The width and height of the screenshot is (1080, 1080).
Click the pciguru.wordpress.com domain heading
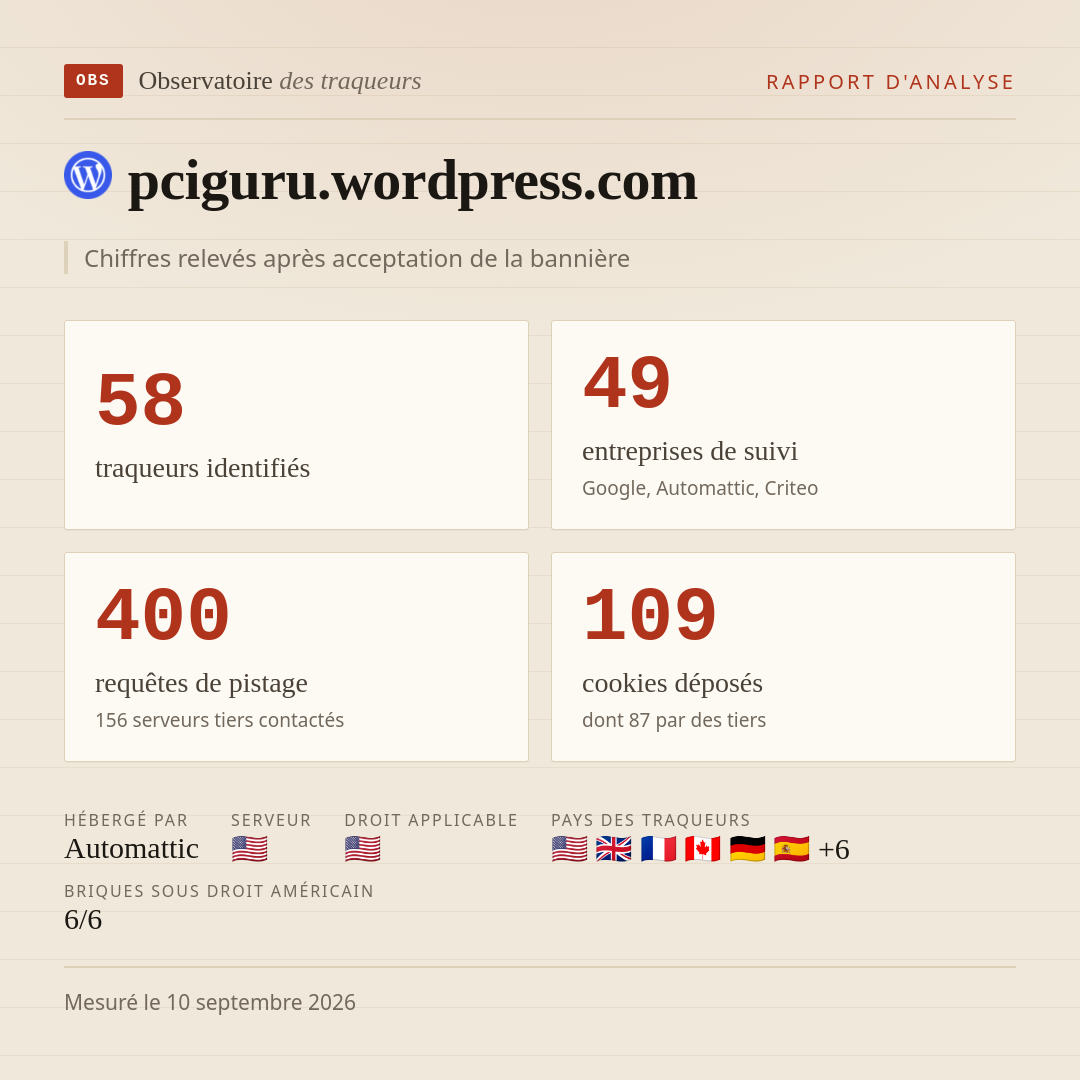[x=413, y=182]
